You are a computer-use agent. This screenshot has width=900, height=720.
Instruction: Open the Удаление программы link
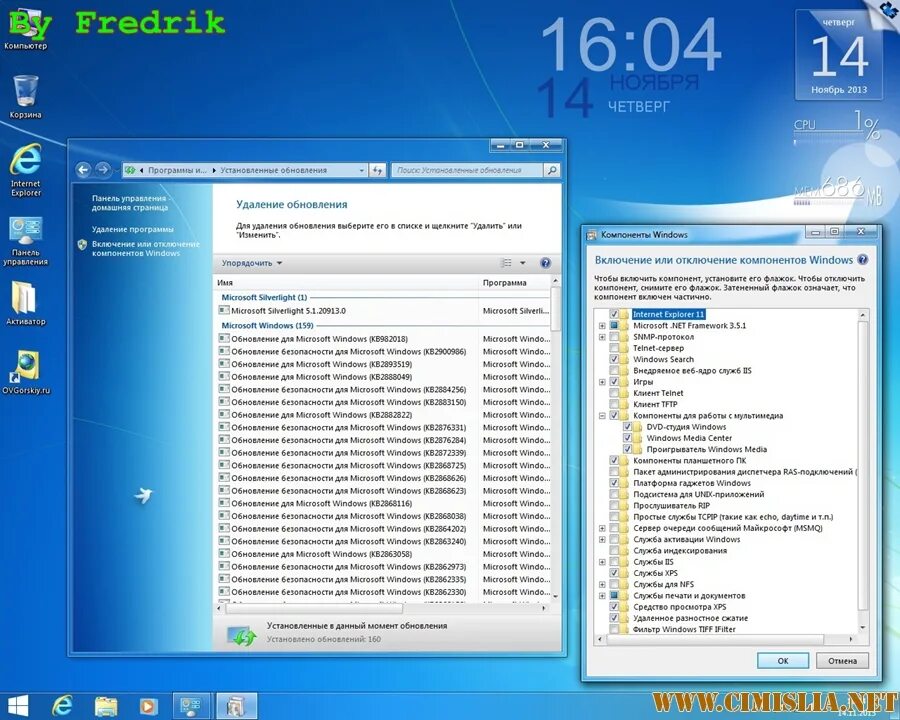pos(132,229)
